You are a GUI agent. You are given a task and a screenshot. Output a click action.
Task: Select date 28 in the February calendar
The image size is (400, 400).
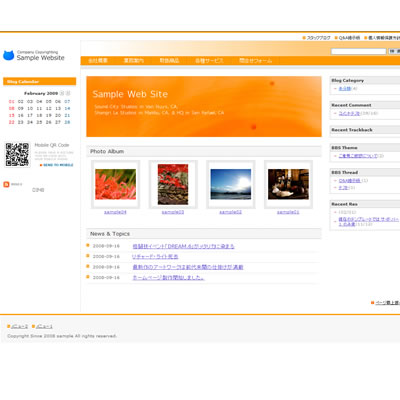pyautogui.click(x=67, y=122)
